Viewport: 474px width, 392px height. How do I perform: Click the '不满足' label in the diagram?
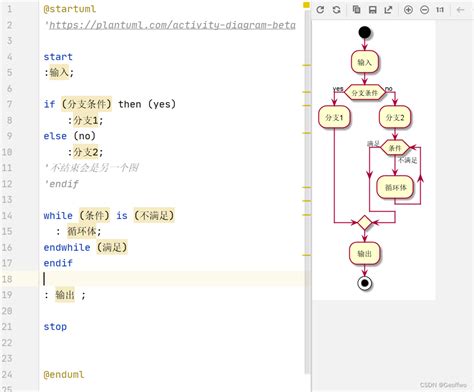[x=408, y=160]
